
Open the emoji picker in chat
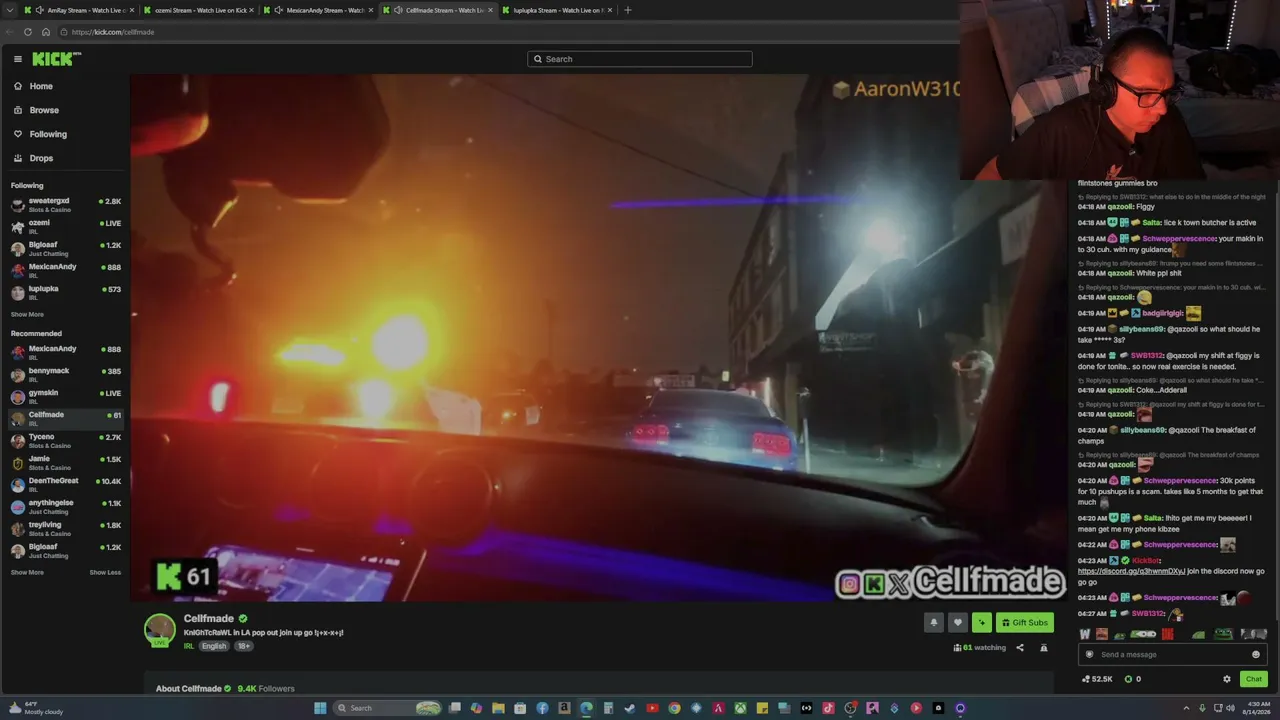[1256, 655]
